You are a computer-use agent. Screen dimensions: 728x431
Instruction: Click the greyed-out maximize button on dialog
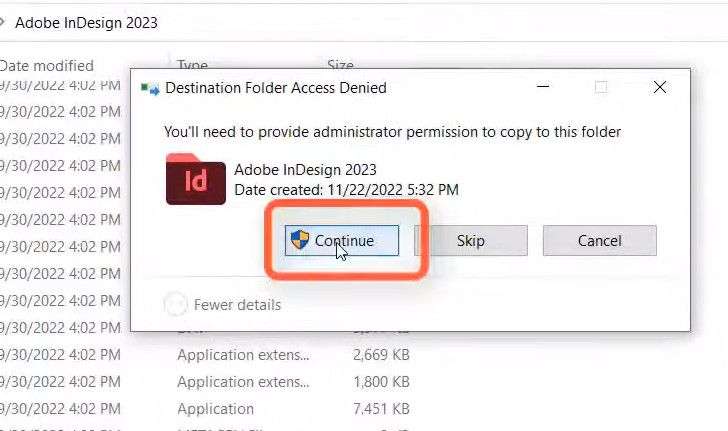[601, 88]
